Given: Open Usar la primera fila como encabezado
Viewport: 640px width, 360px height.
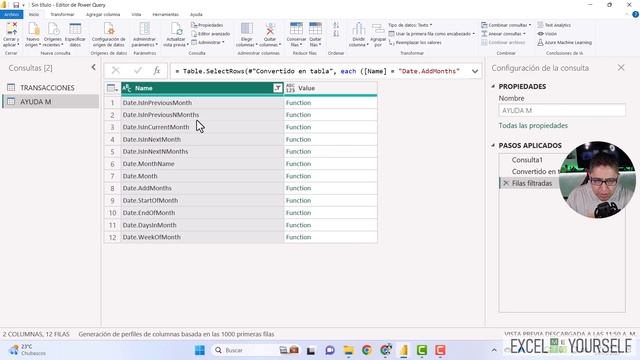Looking at the screenshot, I should (x=431, y=34).
